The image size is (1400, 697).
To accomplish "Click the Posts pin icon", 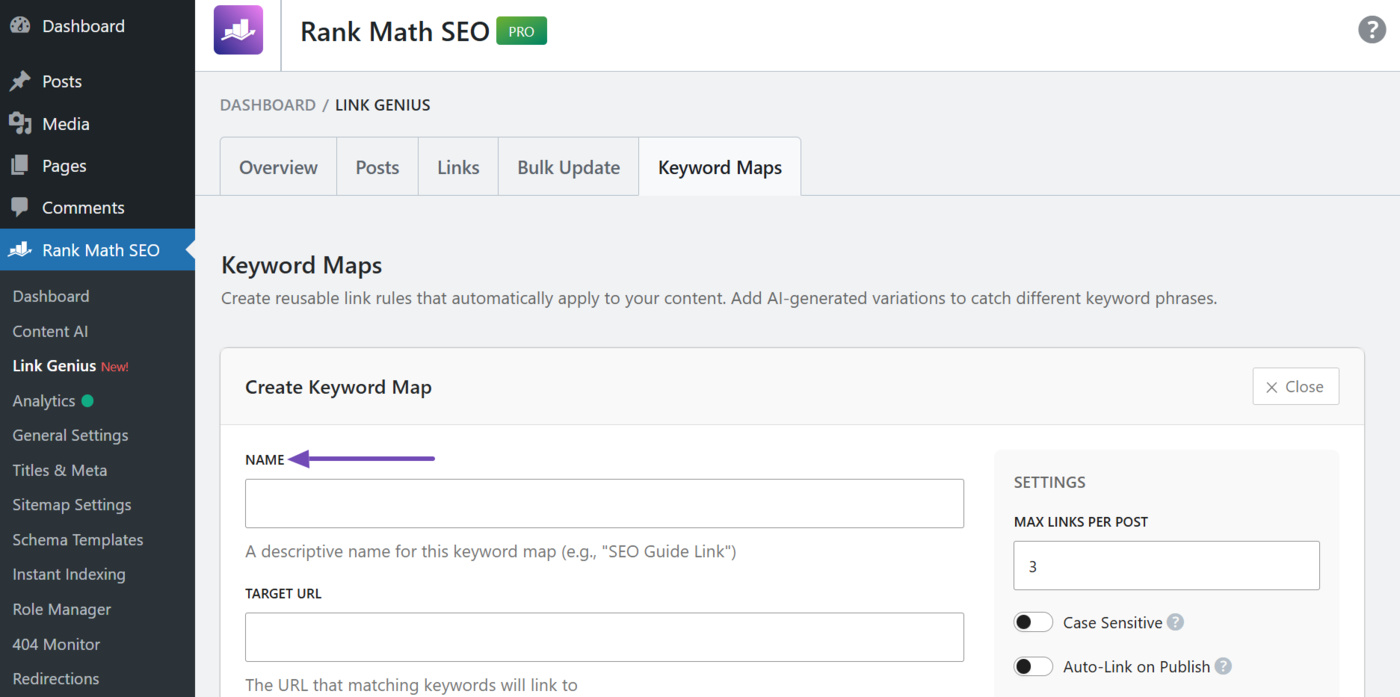I will (20, 82).
